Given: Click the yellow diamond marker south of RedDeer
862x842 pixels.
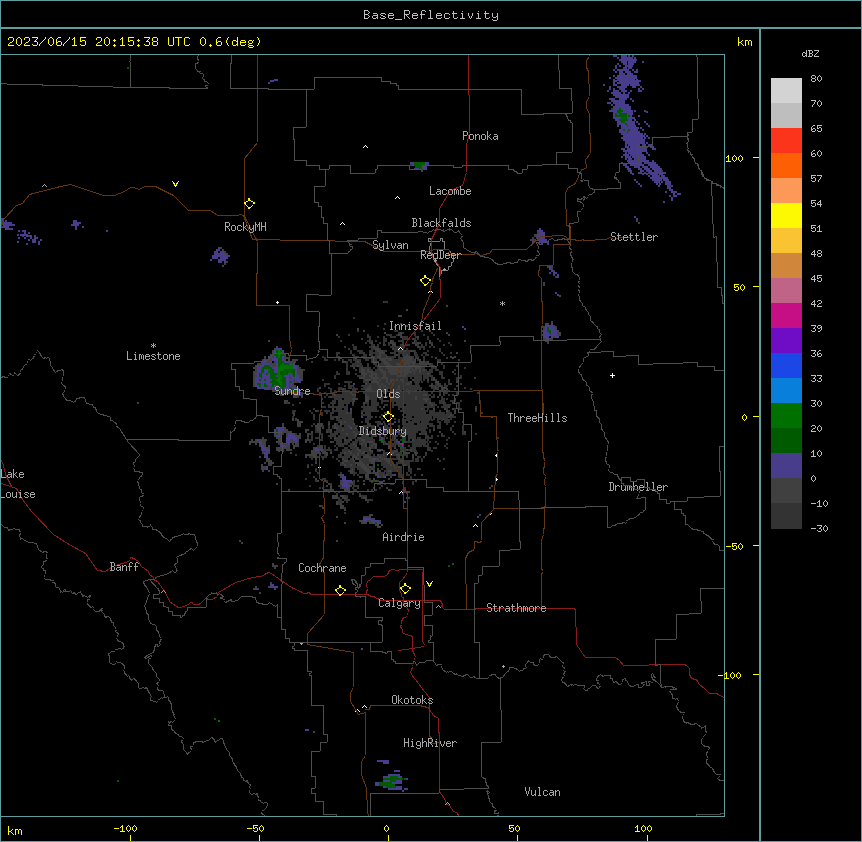Looking at the screenshot, I should (425, 281).
